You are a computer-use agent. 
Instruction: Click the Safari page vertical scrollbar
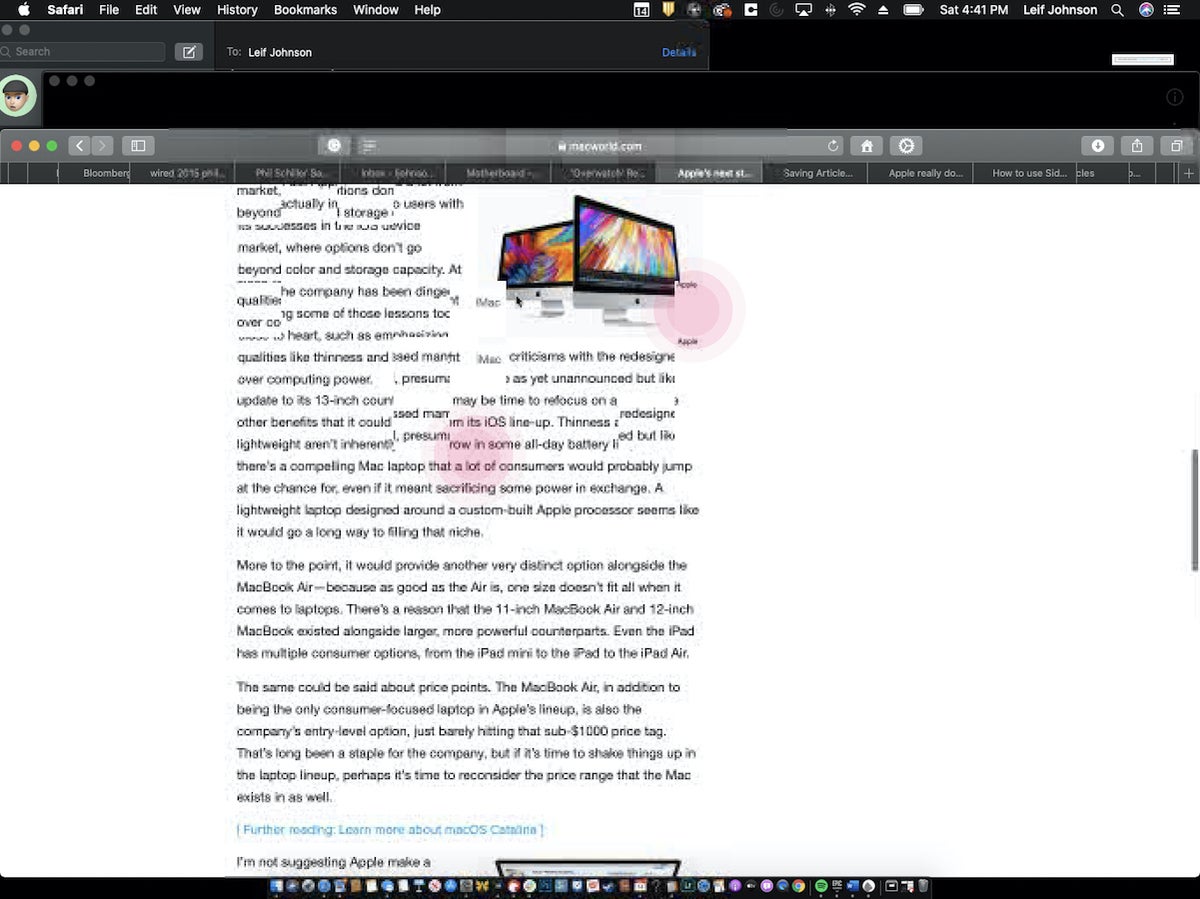point(1194,508)
